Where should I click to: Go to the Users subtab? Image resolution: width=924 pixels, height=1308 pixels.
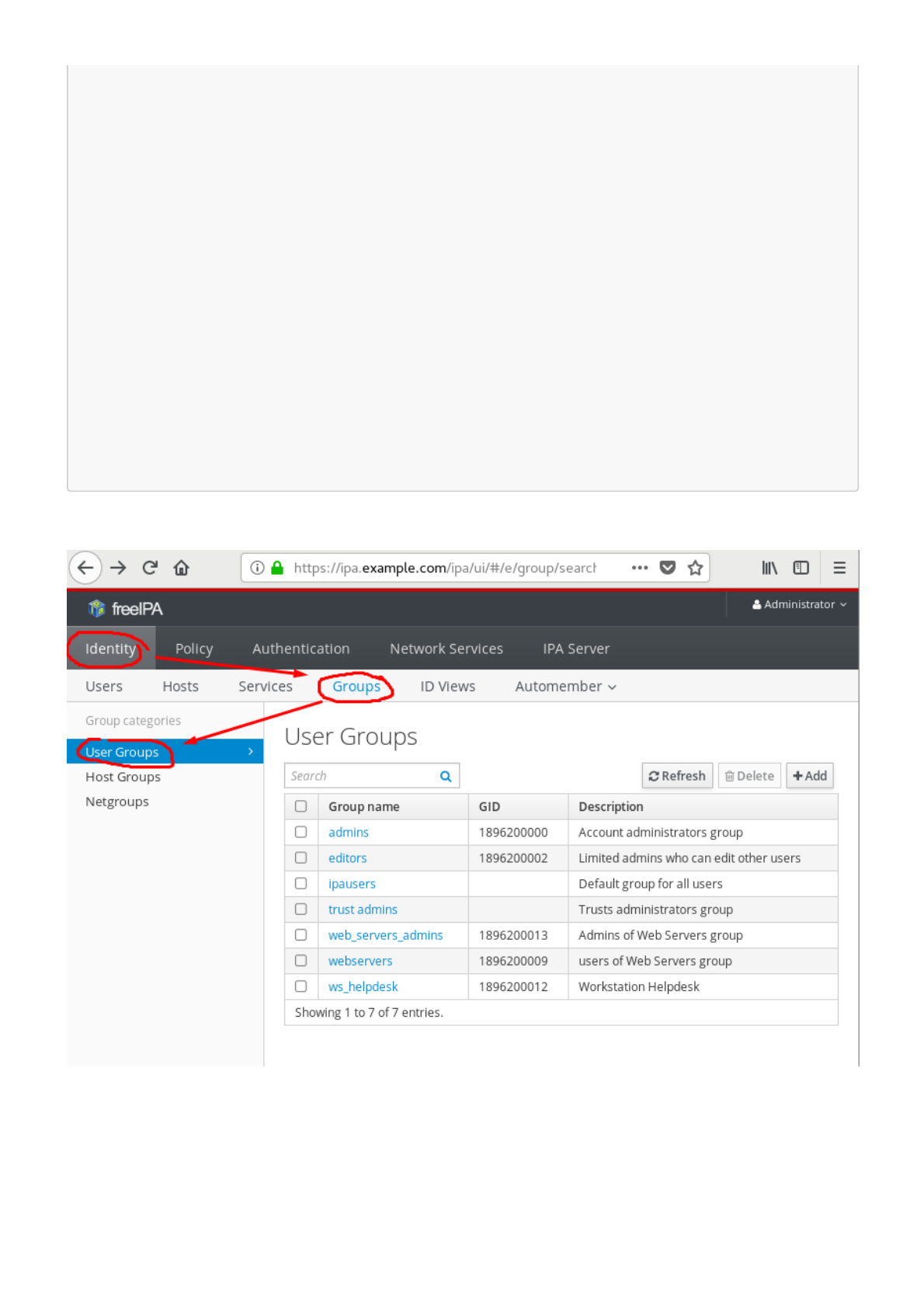[104, 687]
